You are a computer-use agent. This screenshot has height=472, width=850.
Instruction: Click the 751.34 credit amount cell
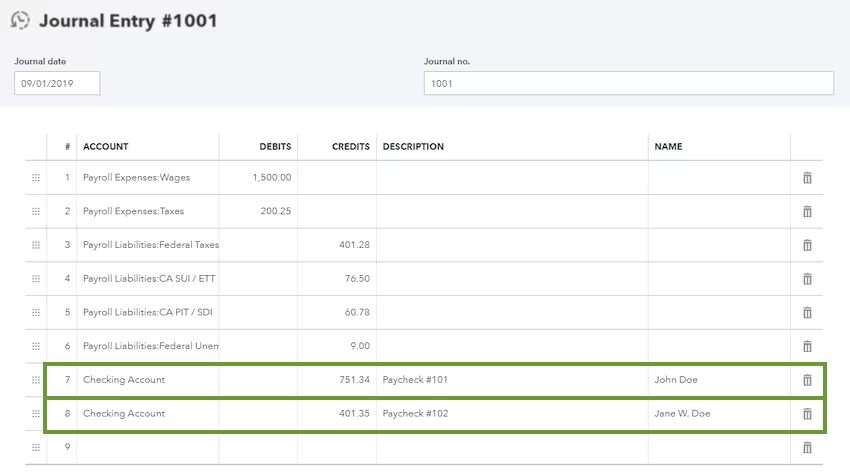[337, 380]
